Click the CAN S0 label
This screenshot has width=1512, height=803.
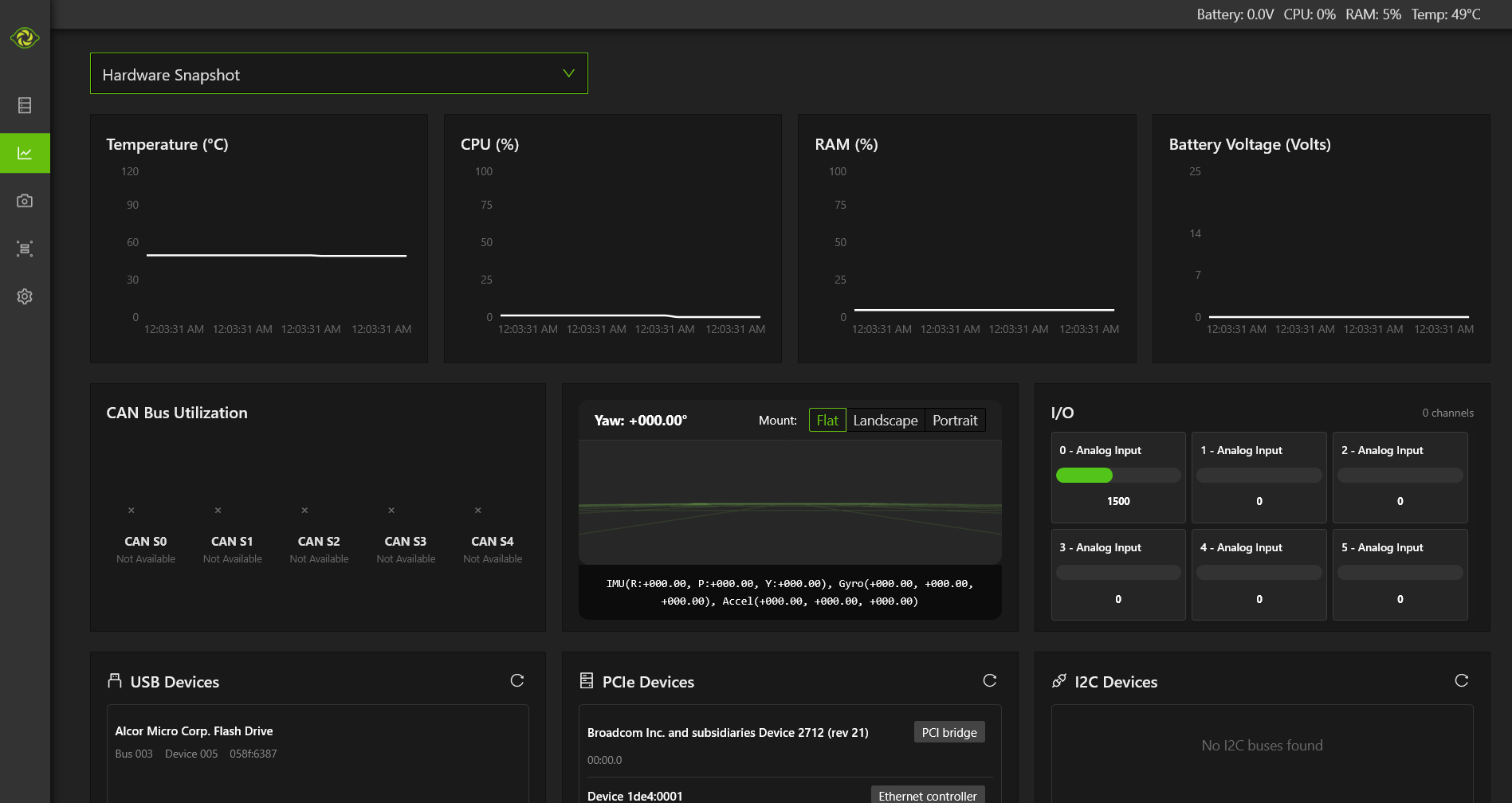[x=146, y=541]
